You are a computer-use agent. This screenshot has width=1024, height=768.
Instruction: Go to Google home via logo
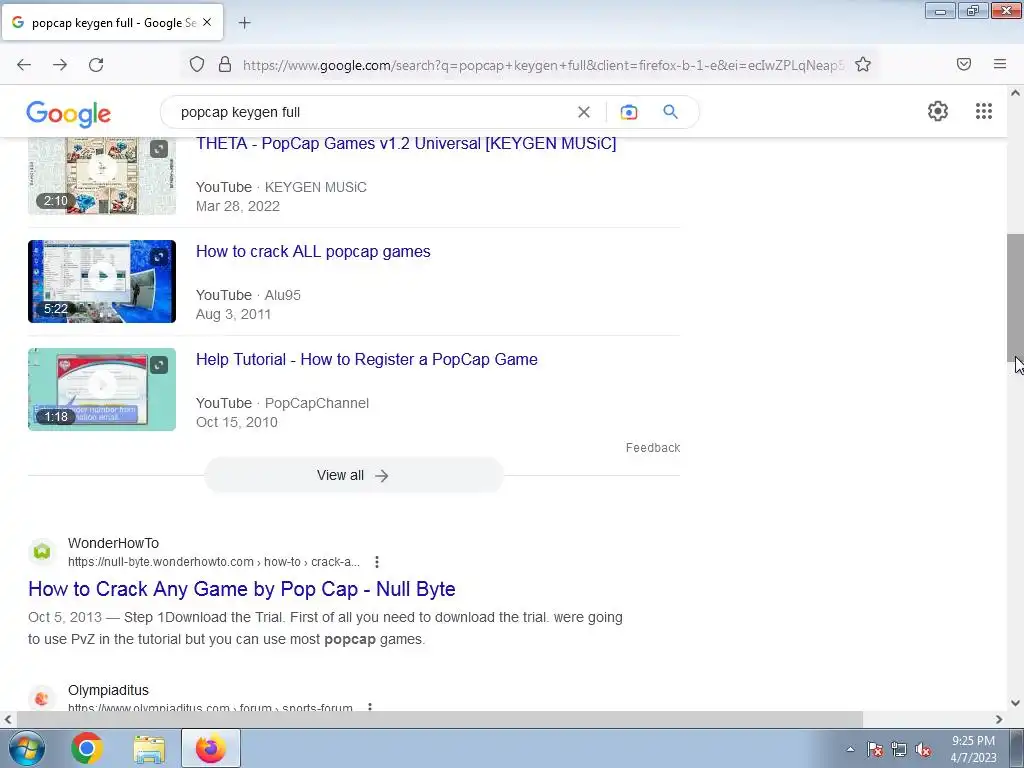[69, 114]
